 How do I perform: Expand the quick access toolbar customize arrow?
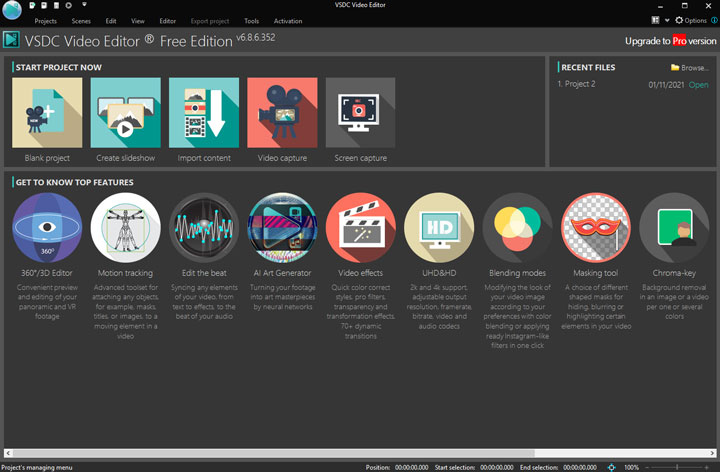pyautogui.click(x=84, y=5)
